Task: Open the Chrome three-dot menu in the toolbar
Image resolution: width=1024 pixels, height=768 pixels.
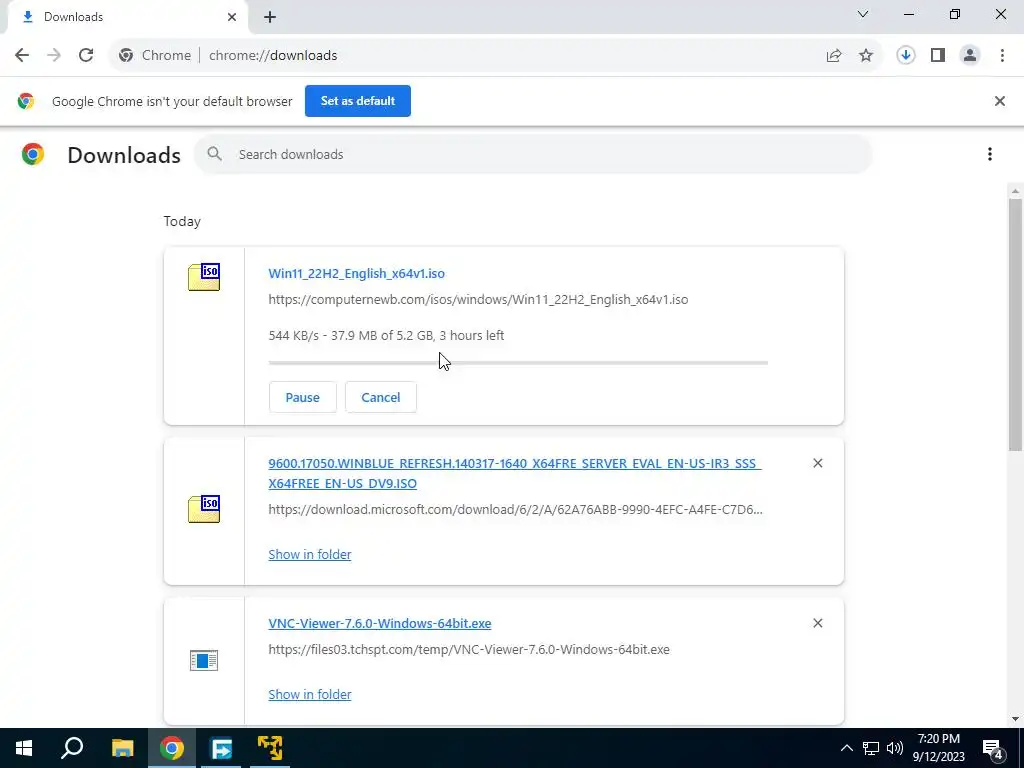Action: [x=1002, y=56]
